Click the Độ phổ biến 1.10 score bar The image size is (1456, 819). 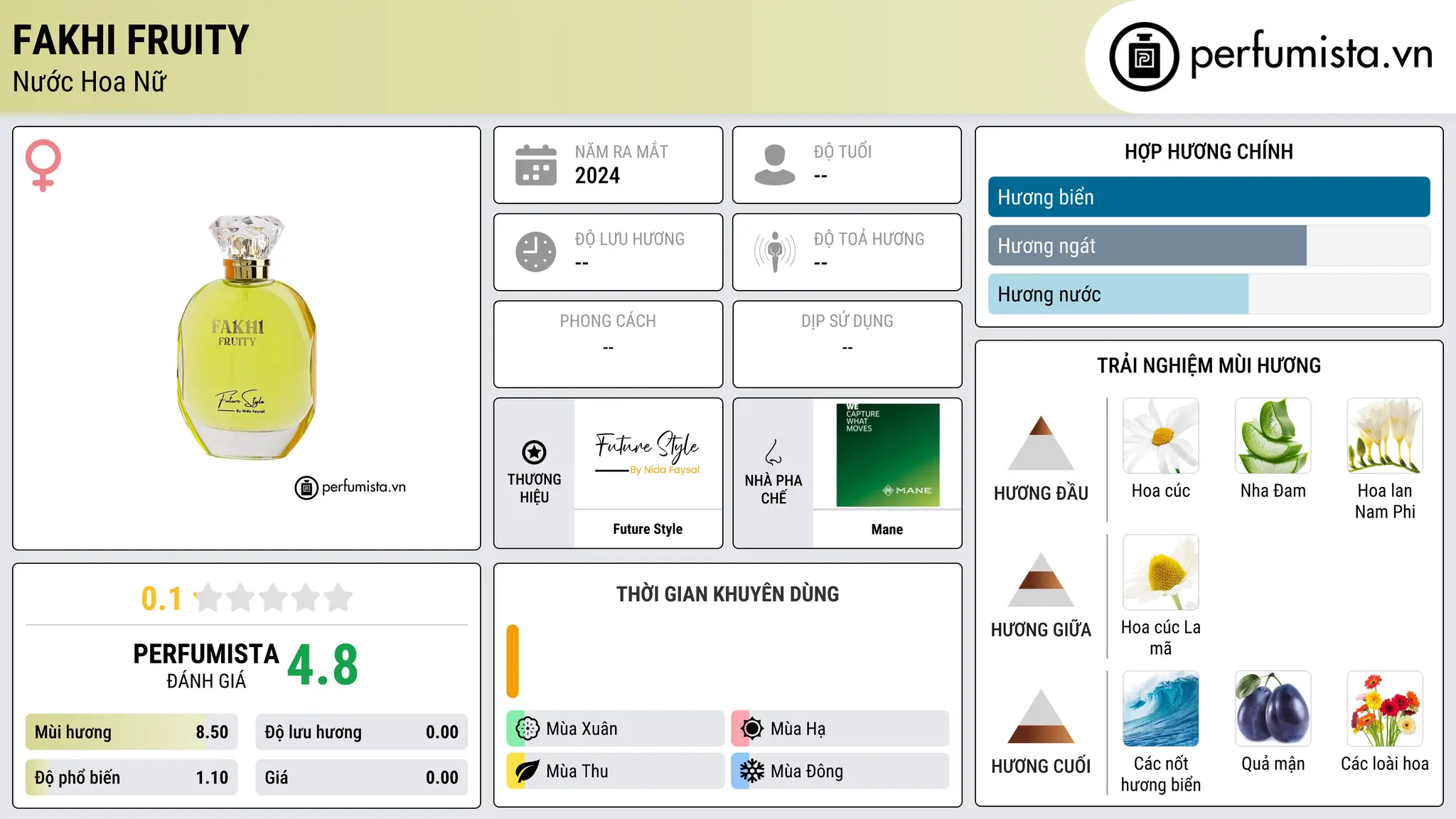tap(132, 778)
